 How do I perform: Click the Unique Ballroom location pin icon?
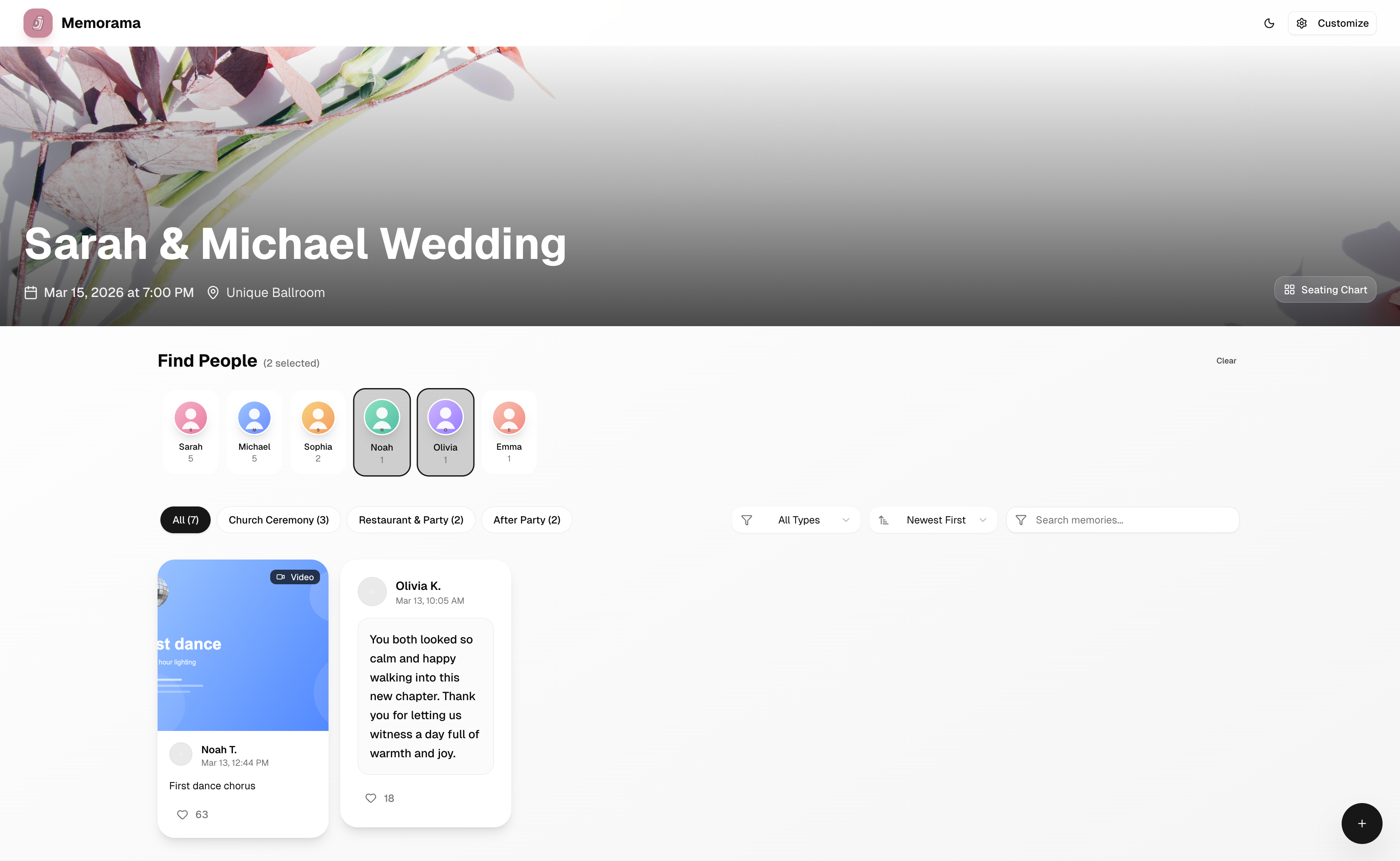click(213, 292)
